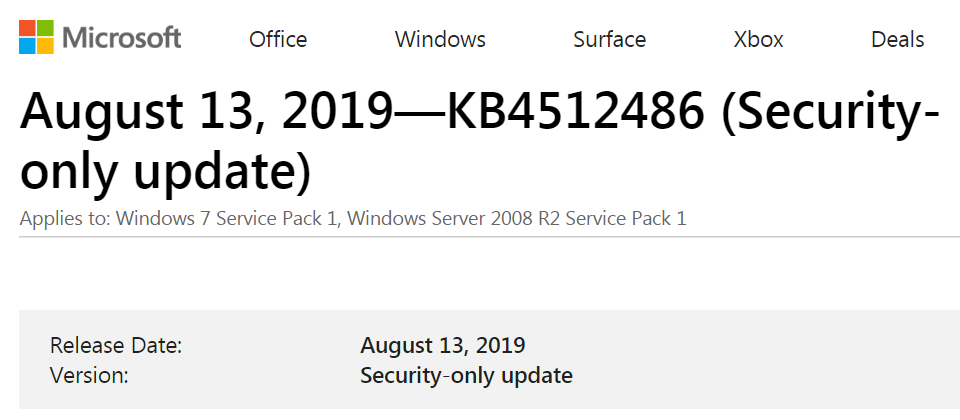This screenshot has height=420, width=960.
Task: Click the bold "Security-only update" version value
Action: [x=466, y=375]
